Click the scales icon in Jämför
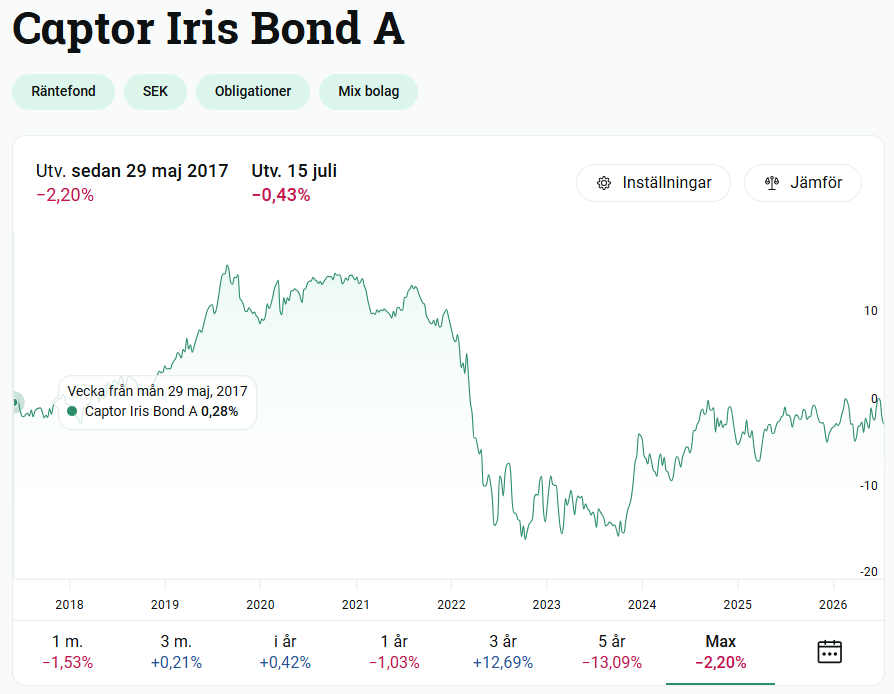Image resolution: width=894 pixels, height=694 pixels. (772, 183)
